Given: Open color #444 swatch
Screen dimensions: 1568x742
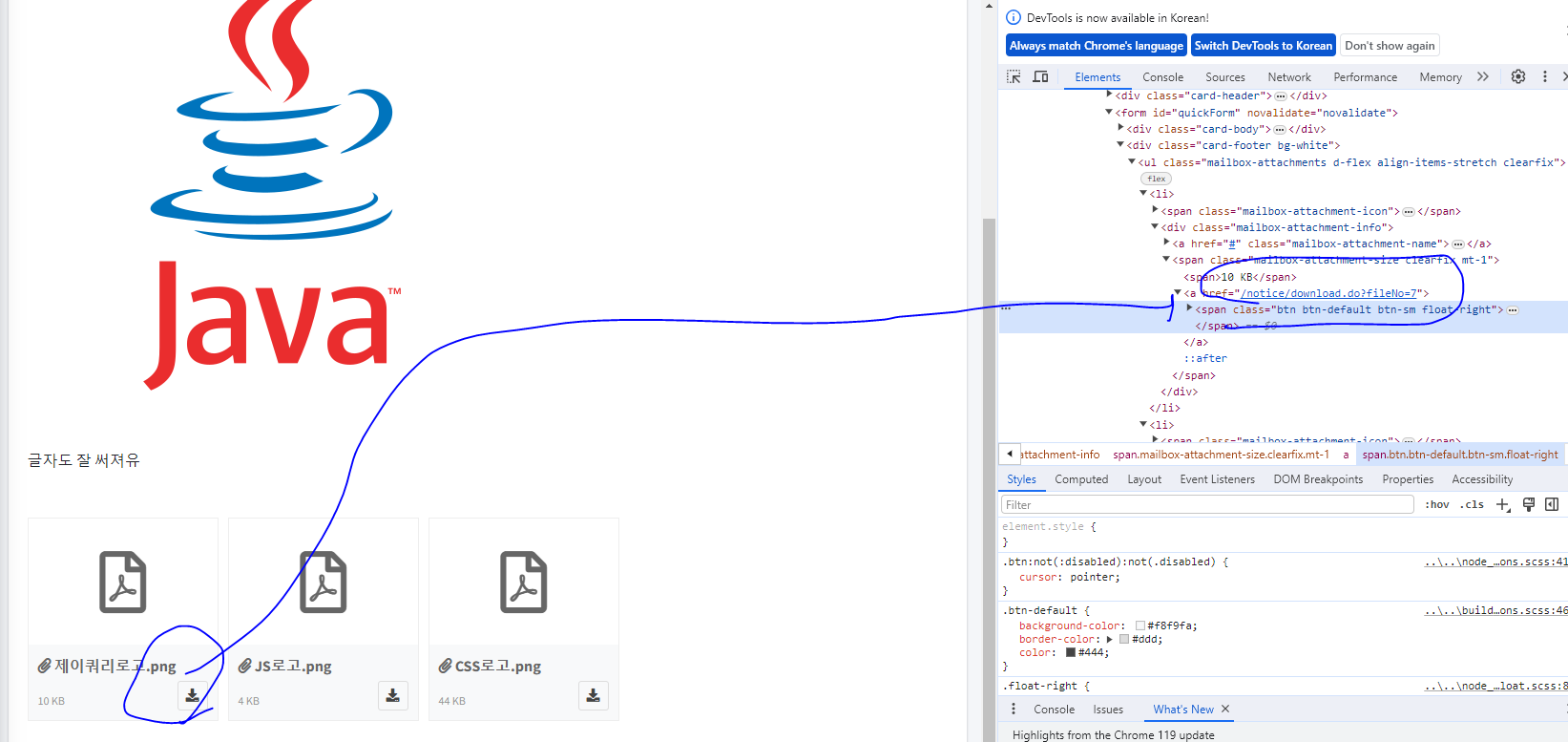Looking at the screenshot, I should pyautogui.click(x=1071, y=653).
